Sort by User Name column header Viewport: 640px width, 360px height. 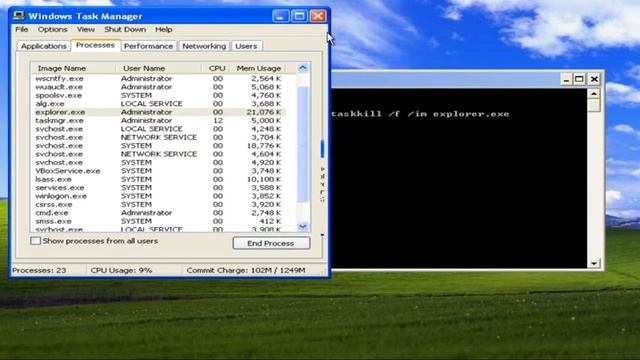tap(159, 68)
